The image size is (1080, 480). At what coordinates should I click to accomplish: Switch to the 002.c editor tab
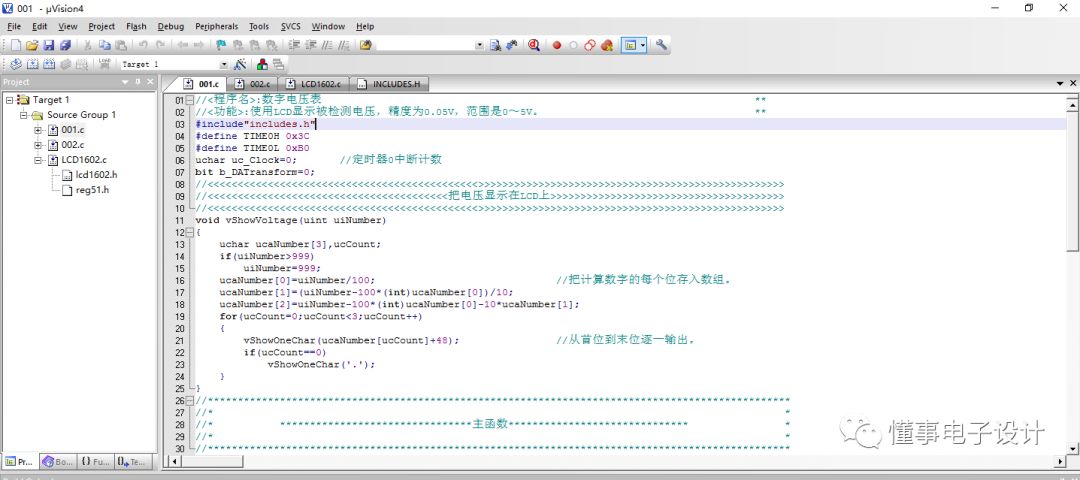pyautogui.click(x=253, y=83)
